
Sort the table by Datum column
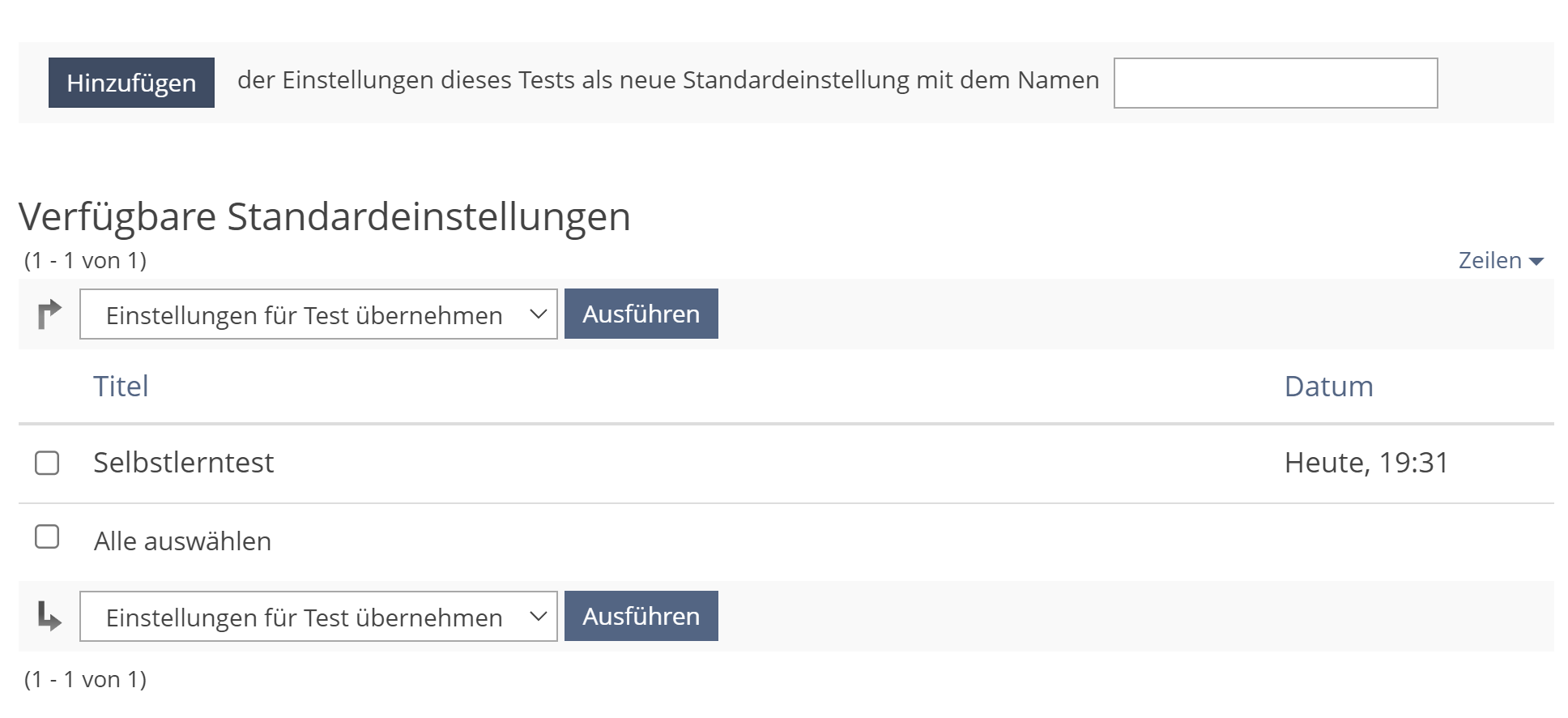(x=1328, y=387)
